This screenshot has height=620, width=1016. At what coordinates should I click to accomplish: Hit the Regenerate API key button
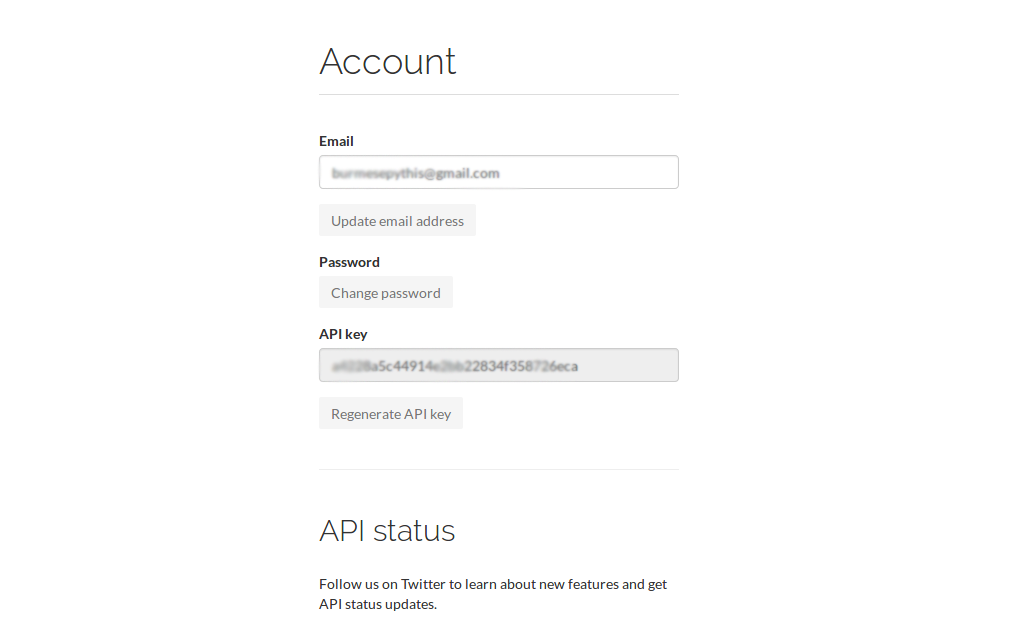pyautogui.click(x=391, y=414)
